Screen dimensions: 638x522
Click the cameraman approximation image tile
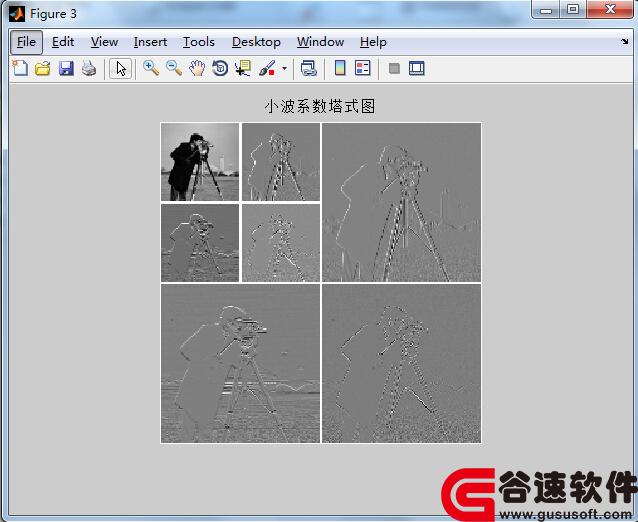click(x=200, y=162)
